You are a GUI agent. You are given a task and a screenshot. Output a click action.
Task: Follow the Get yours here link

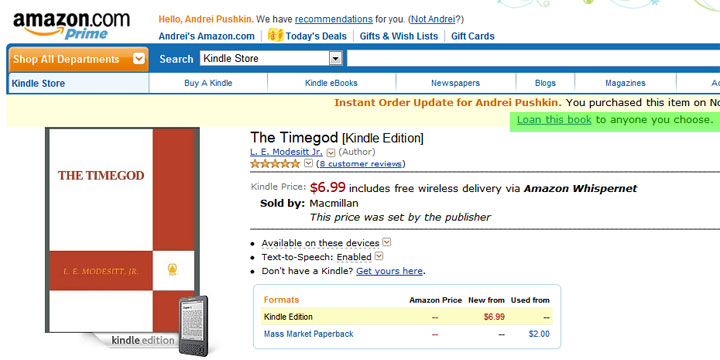[x=389, y=271]
